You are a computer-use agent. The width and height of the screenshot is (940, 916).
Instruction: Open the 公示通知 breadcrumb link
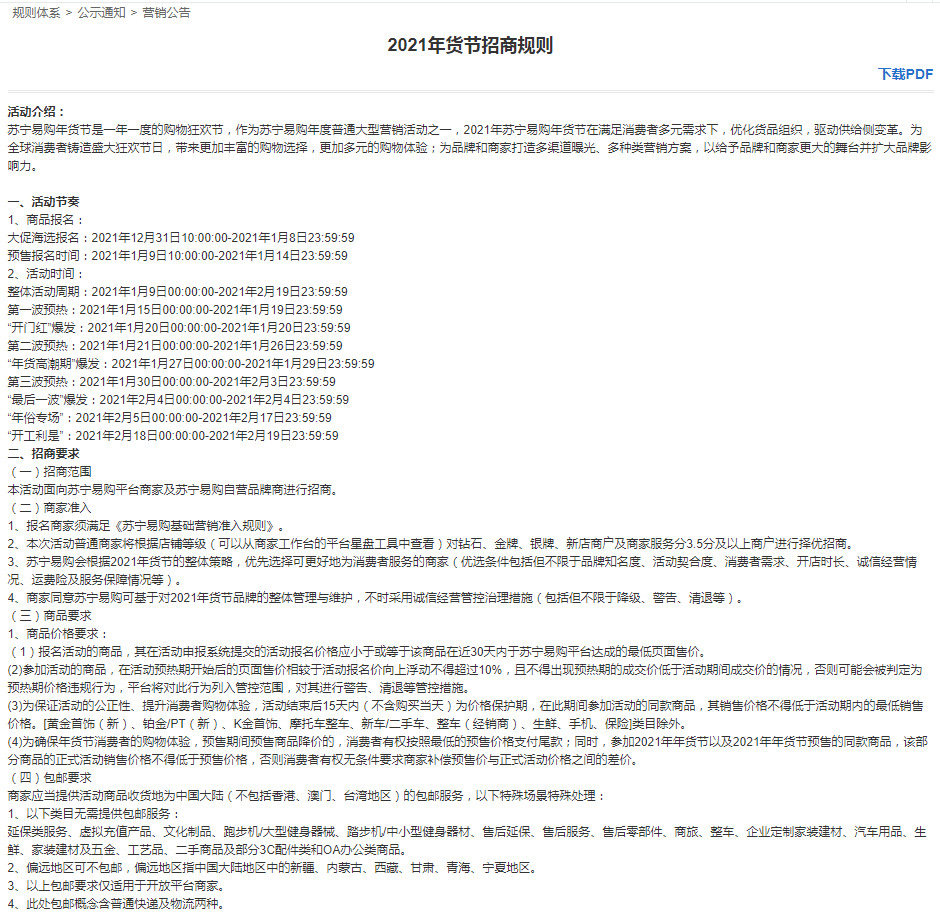101,13
